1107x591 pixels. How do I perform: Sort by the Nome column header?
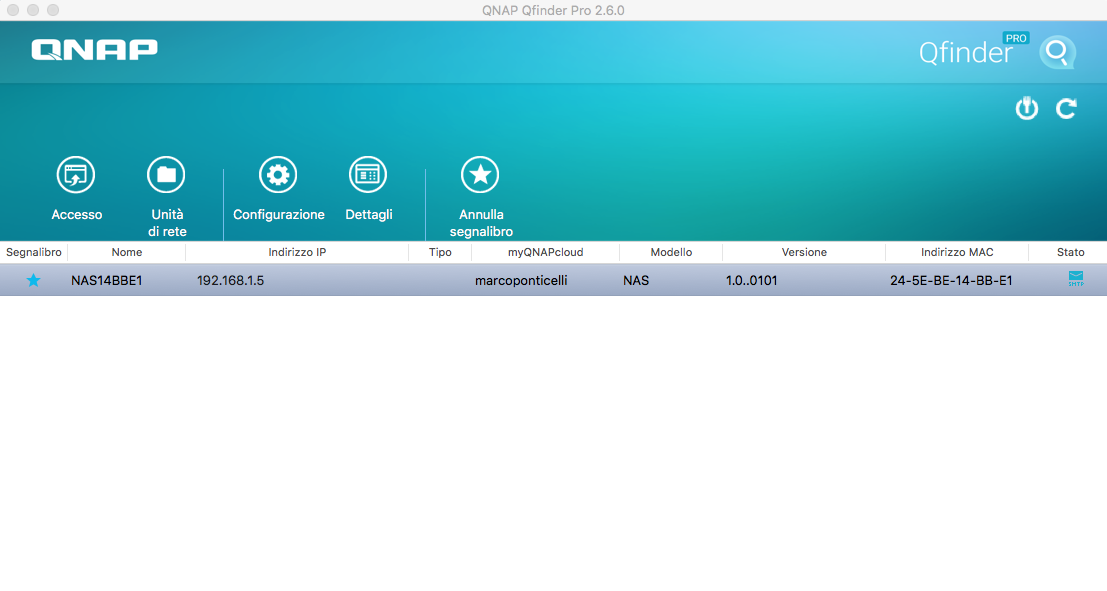click(x=127, y=253)
